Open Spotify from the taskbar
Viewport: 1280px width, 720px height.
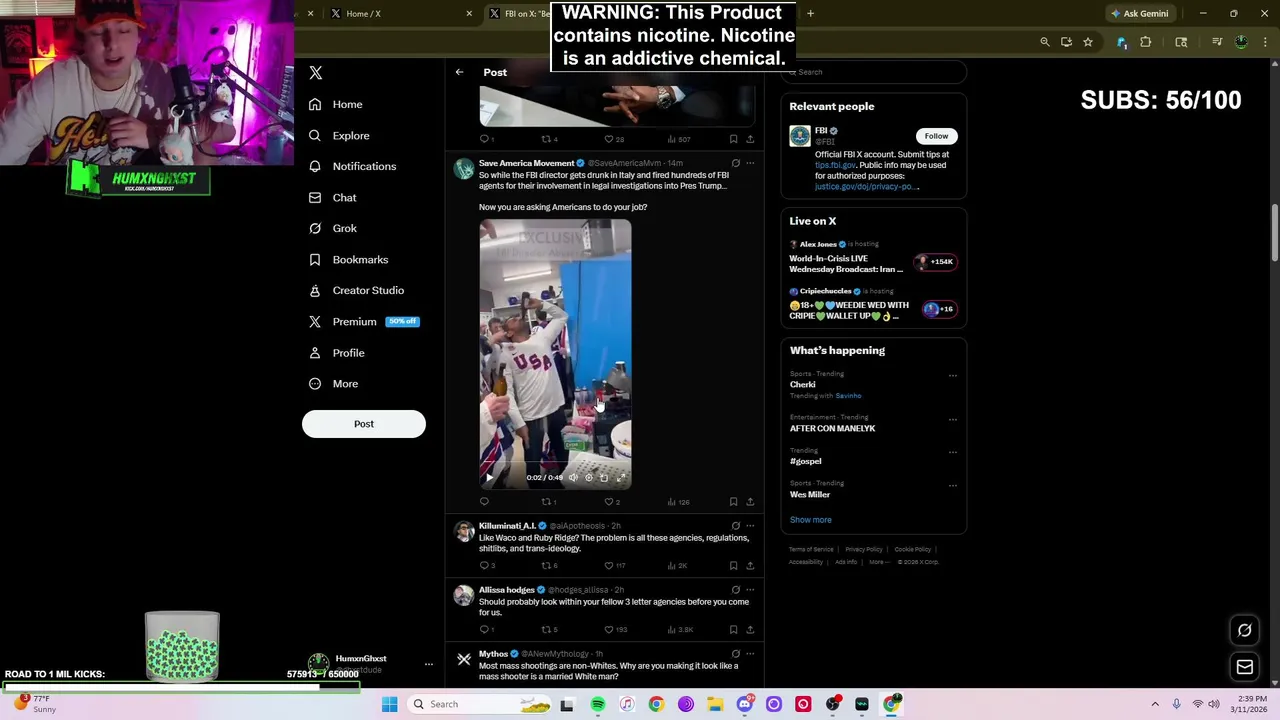[597, 704]
